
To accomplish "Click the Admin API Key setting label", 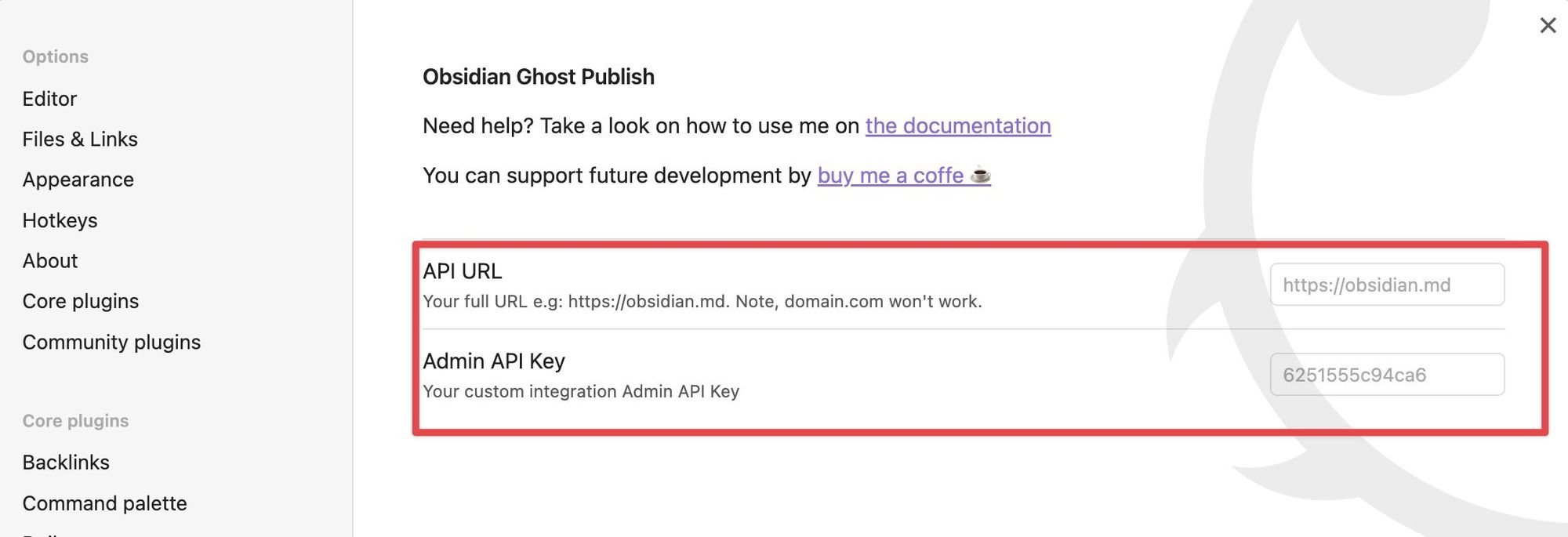I will (493, 361).
